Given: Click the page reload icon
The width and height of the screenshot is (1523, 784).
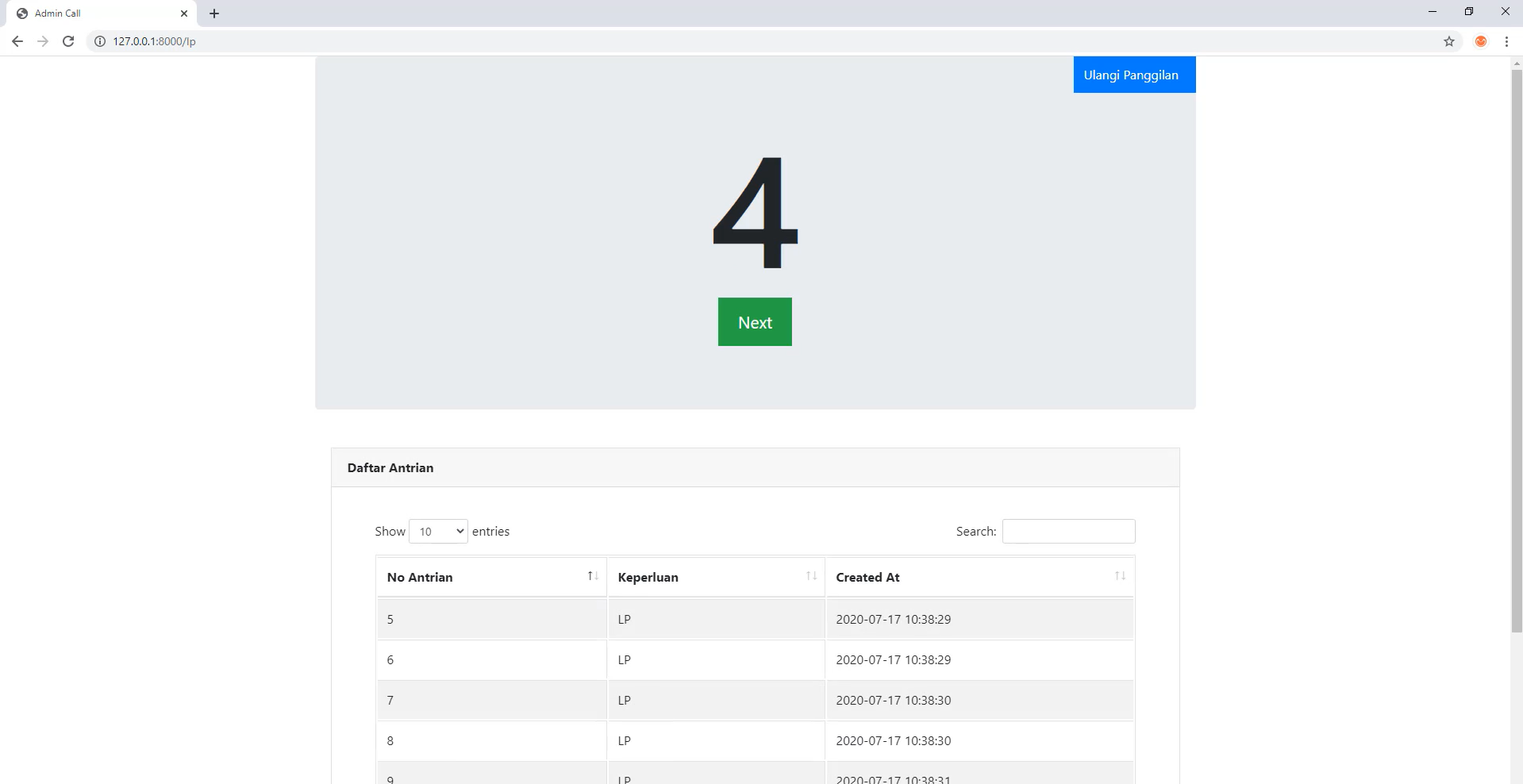Looking at the screenshot, I should coord(68,41).
